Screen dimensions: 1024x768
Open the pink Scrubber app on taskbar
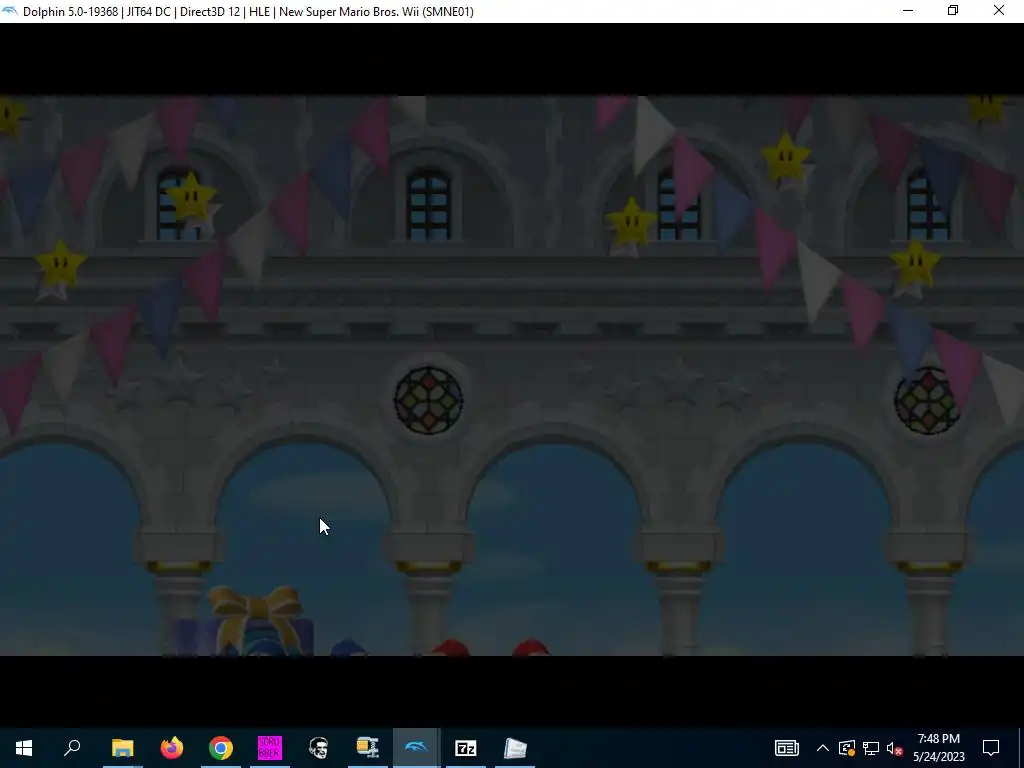(270, 748)
